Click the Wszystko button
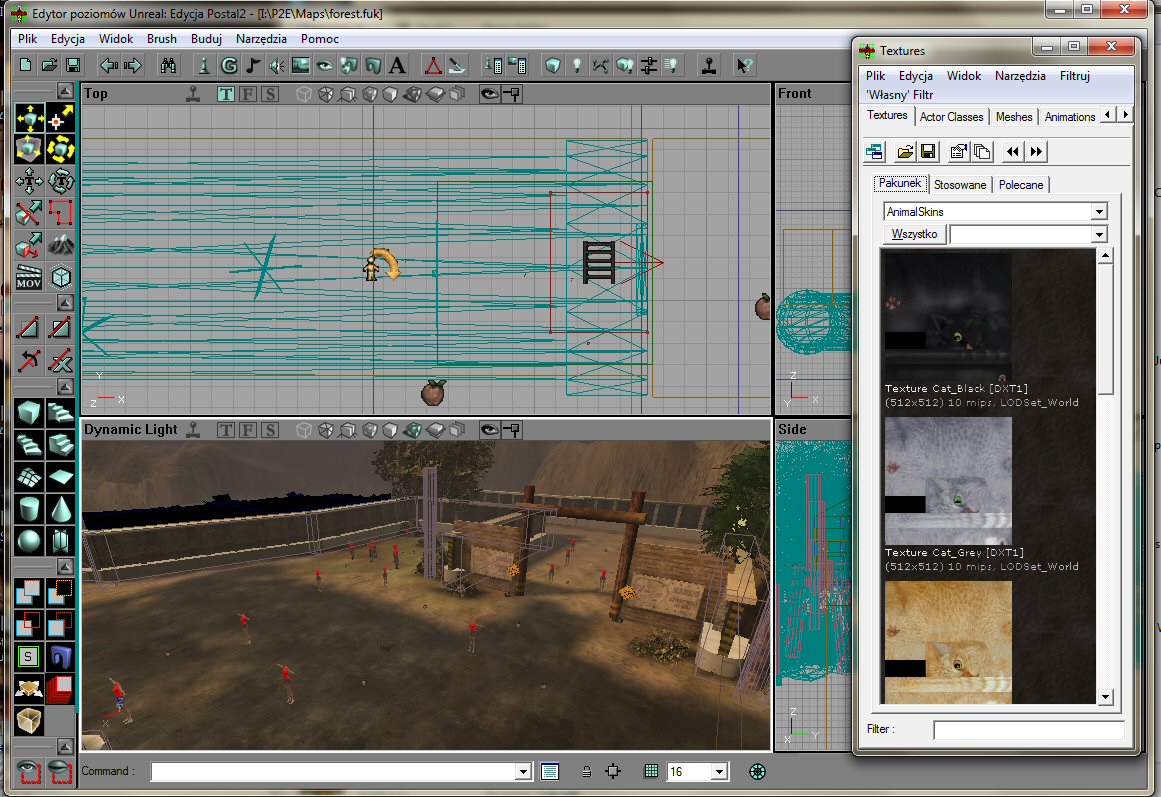 coord(914,234)
